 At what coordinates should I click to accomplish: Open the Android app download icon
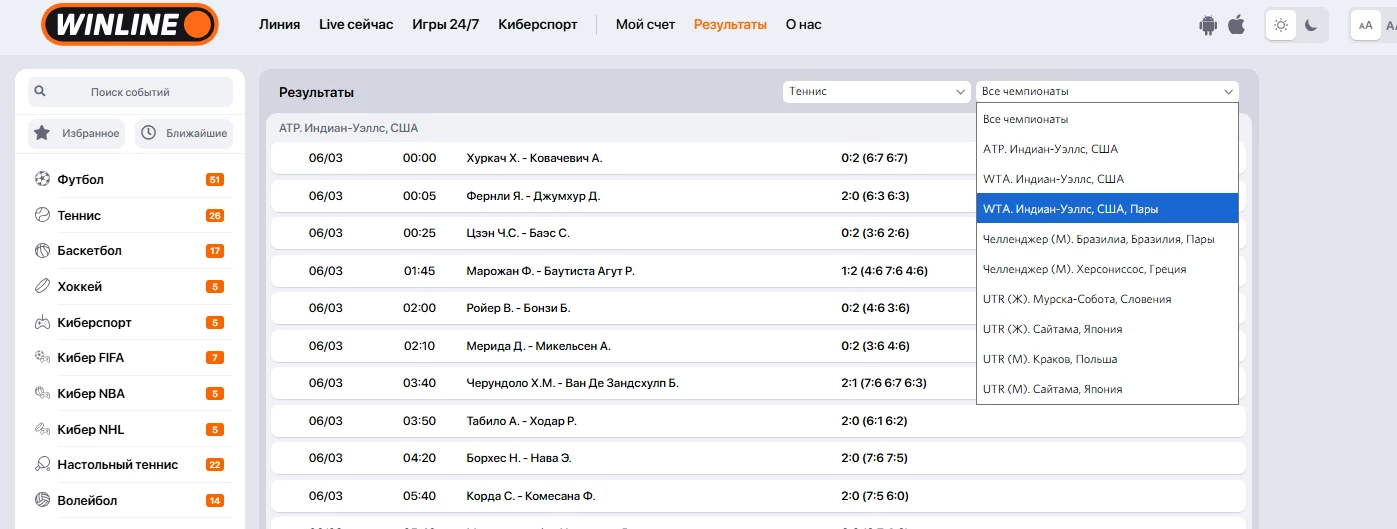click(1208, 25)
